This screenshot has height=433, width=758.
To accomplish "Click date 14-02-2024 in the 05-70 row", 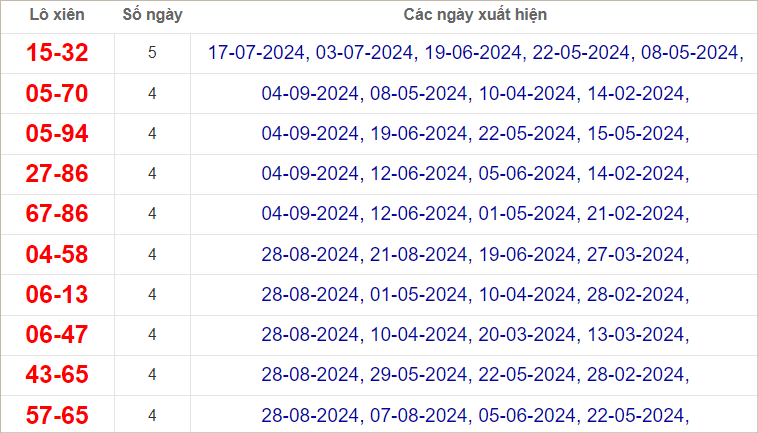I will point(636,93).
